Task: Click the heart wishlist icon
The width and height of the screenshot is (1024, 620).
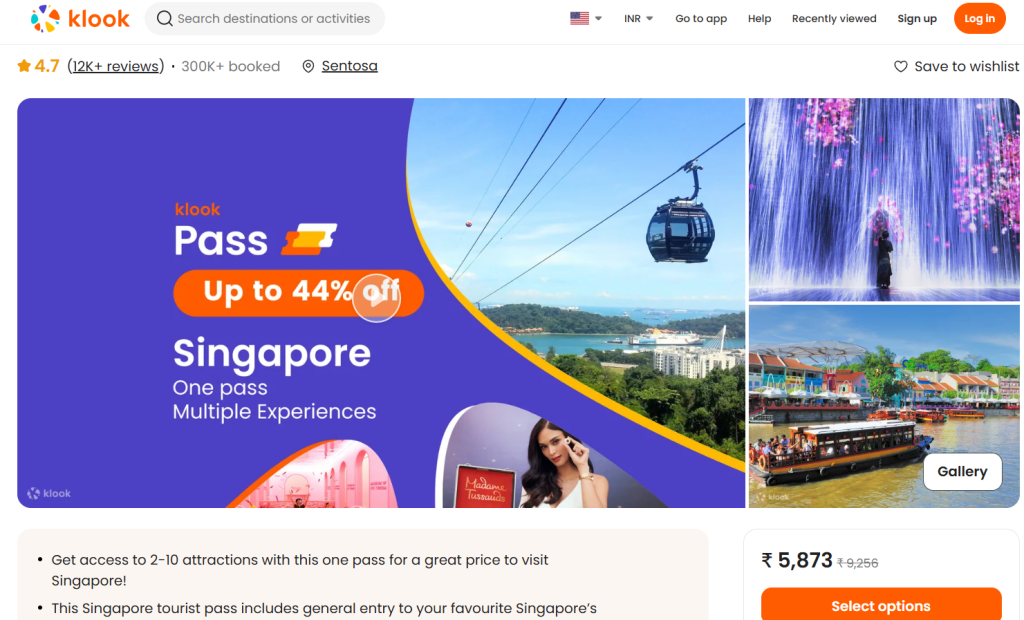Action: tap(901, 67)
